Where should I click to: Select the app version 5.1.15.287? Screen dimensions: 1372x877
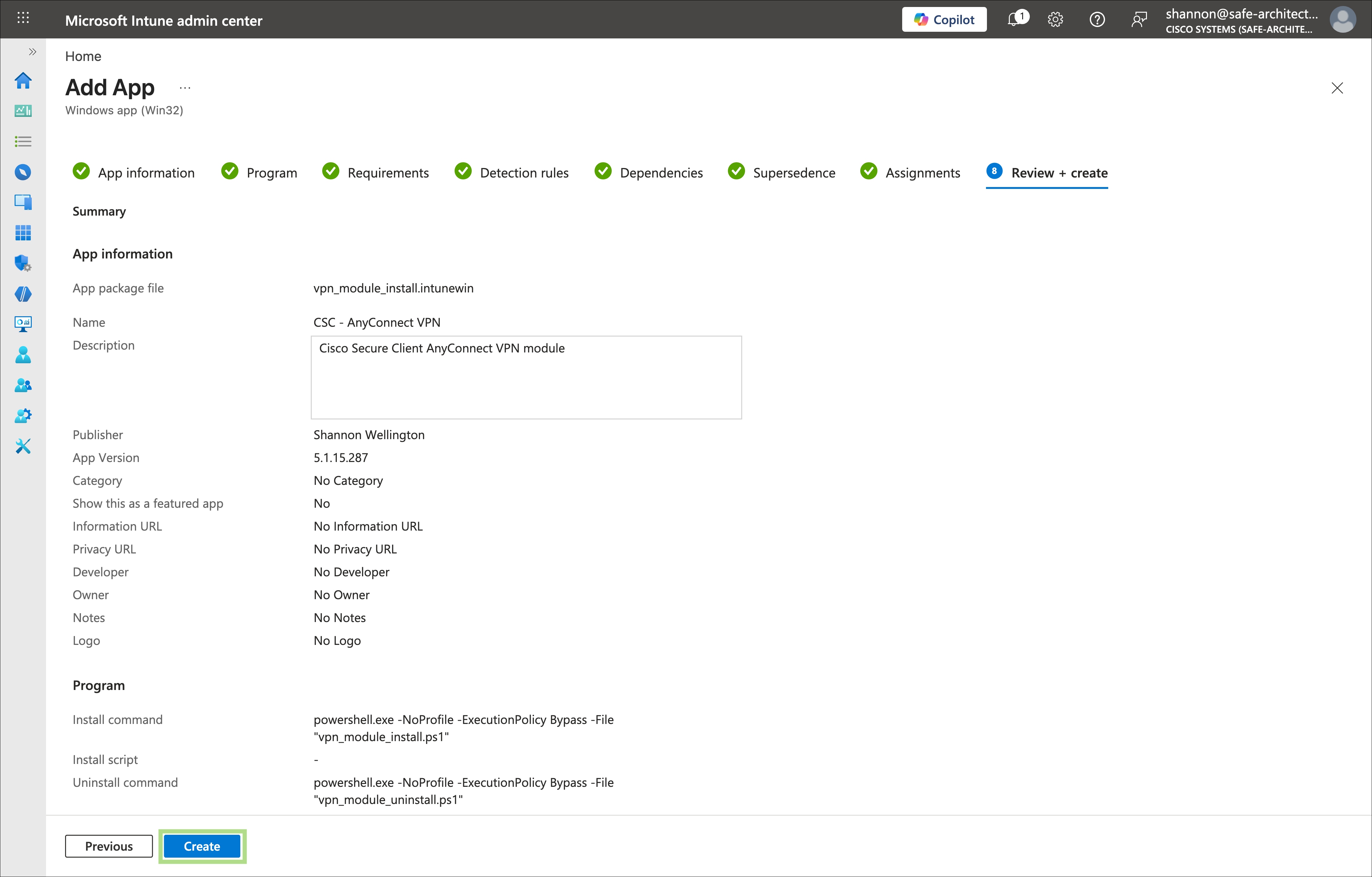pyautogui.click(x=341, y=458)
